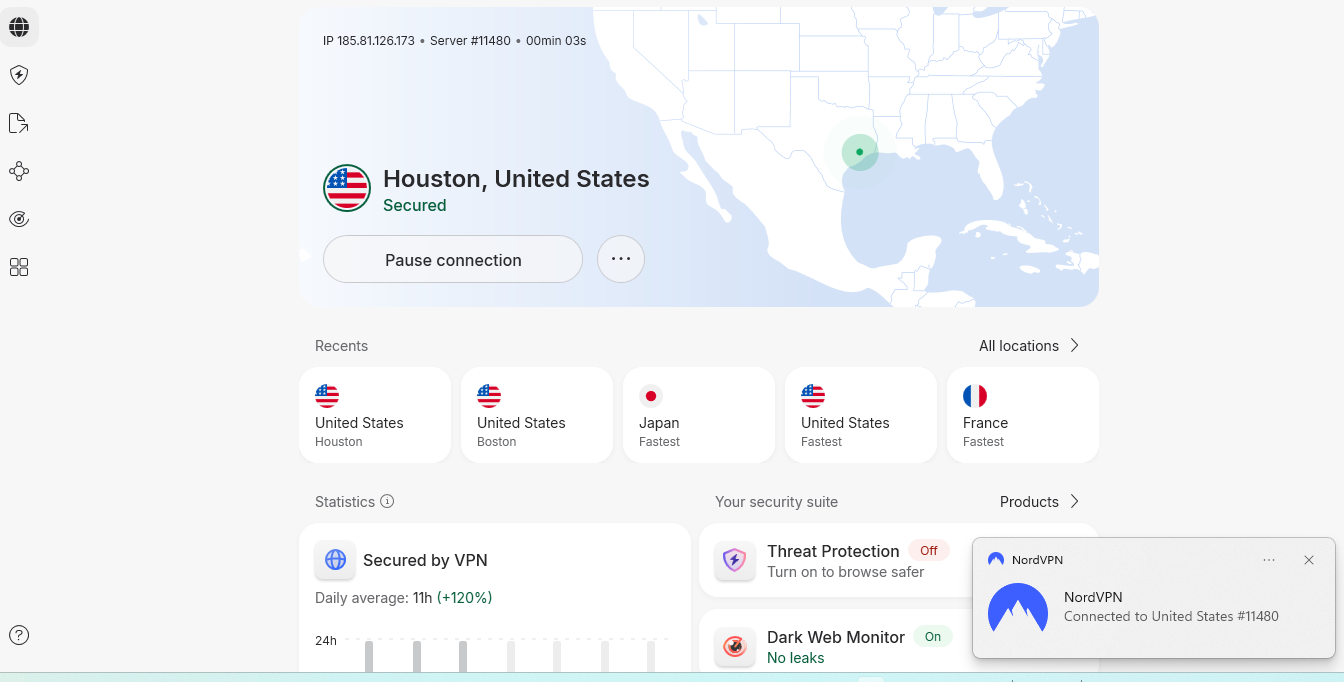Click 'Turn on to browse safer' text
The image size is (1344, 682).
(x=846, y=572)
